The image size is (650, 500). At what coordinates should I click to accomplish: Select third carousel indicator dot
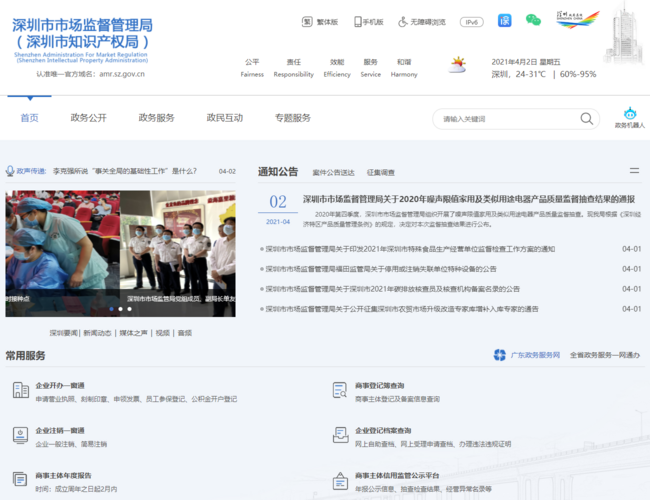coord(130,309)
